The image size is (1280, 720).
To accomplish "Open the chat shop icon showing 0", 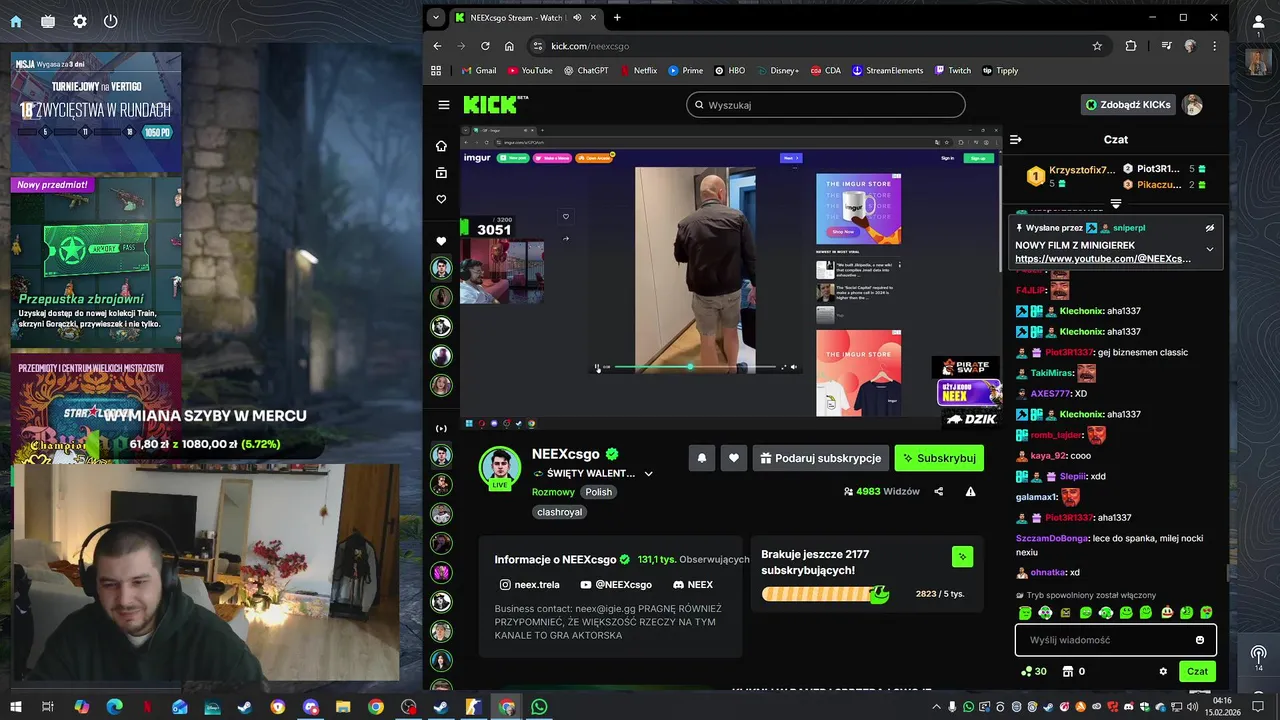I will 1074,671.
